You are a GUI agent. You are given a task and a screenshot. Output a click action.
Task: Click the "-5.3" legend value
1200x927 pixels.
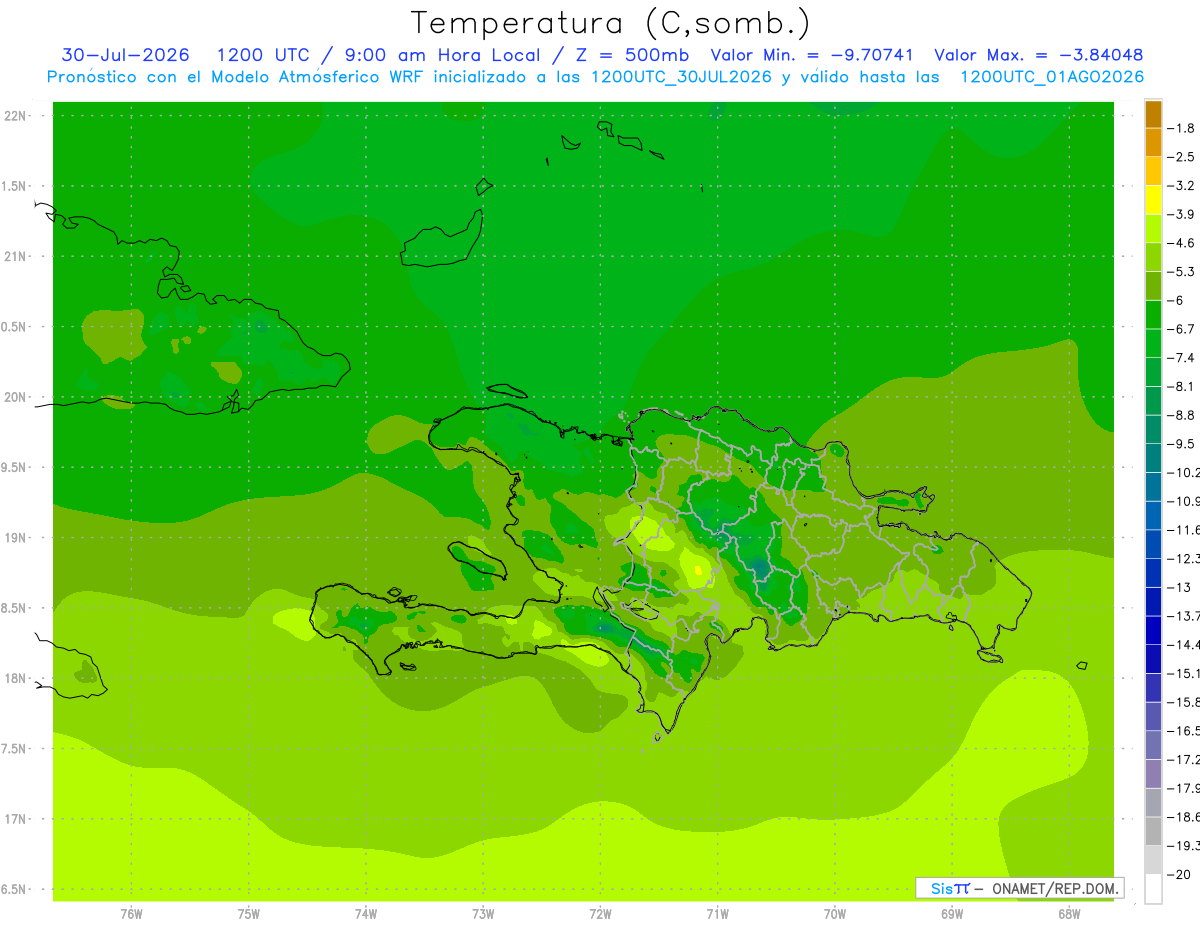coord(1182,272)
